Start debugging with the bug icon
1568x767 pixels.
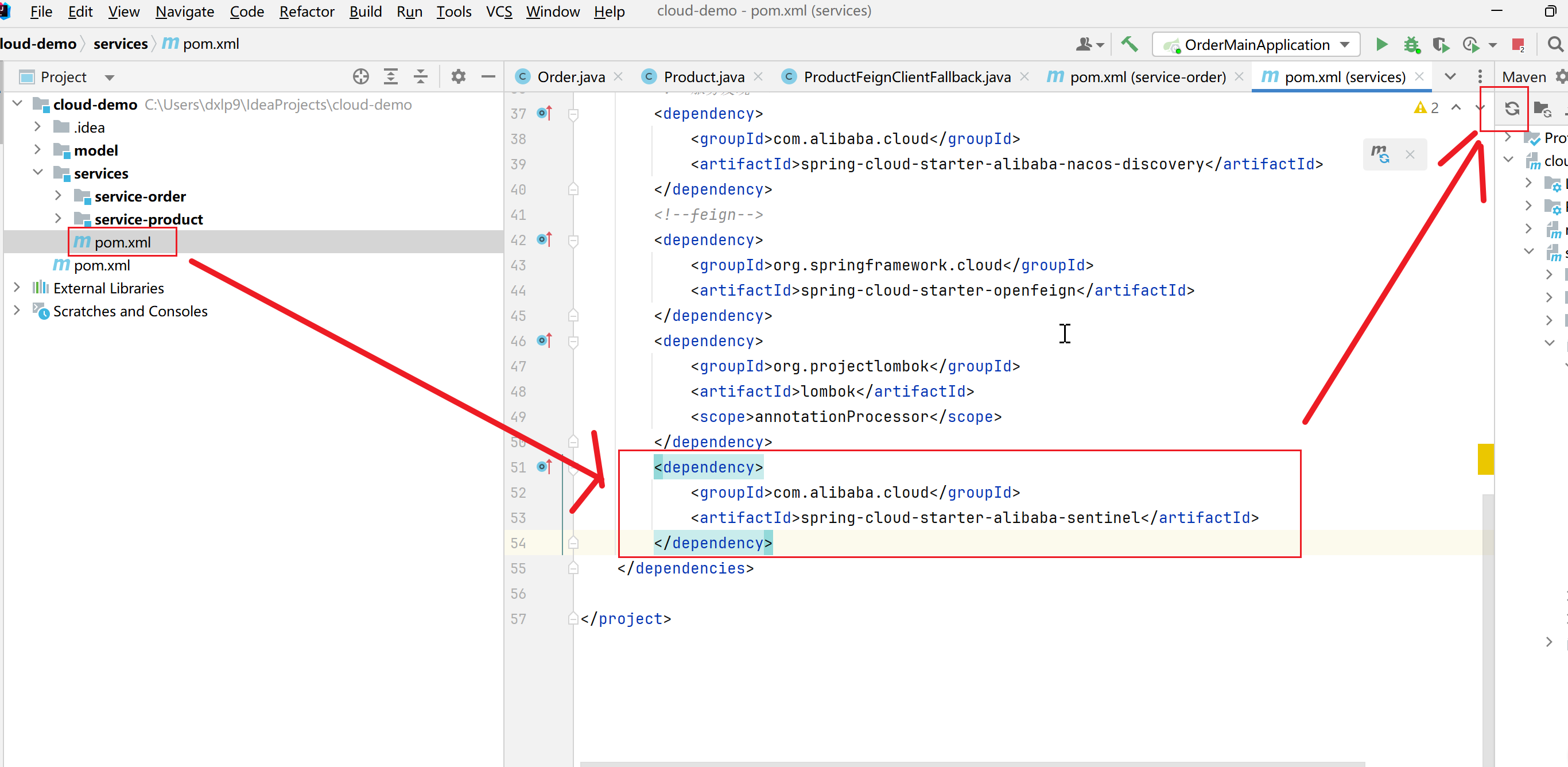pyautogui.click(x=1411, y=44)
